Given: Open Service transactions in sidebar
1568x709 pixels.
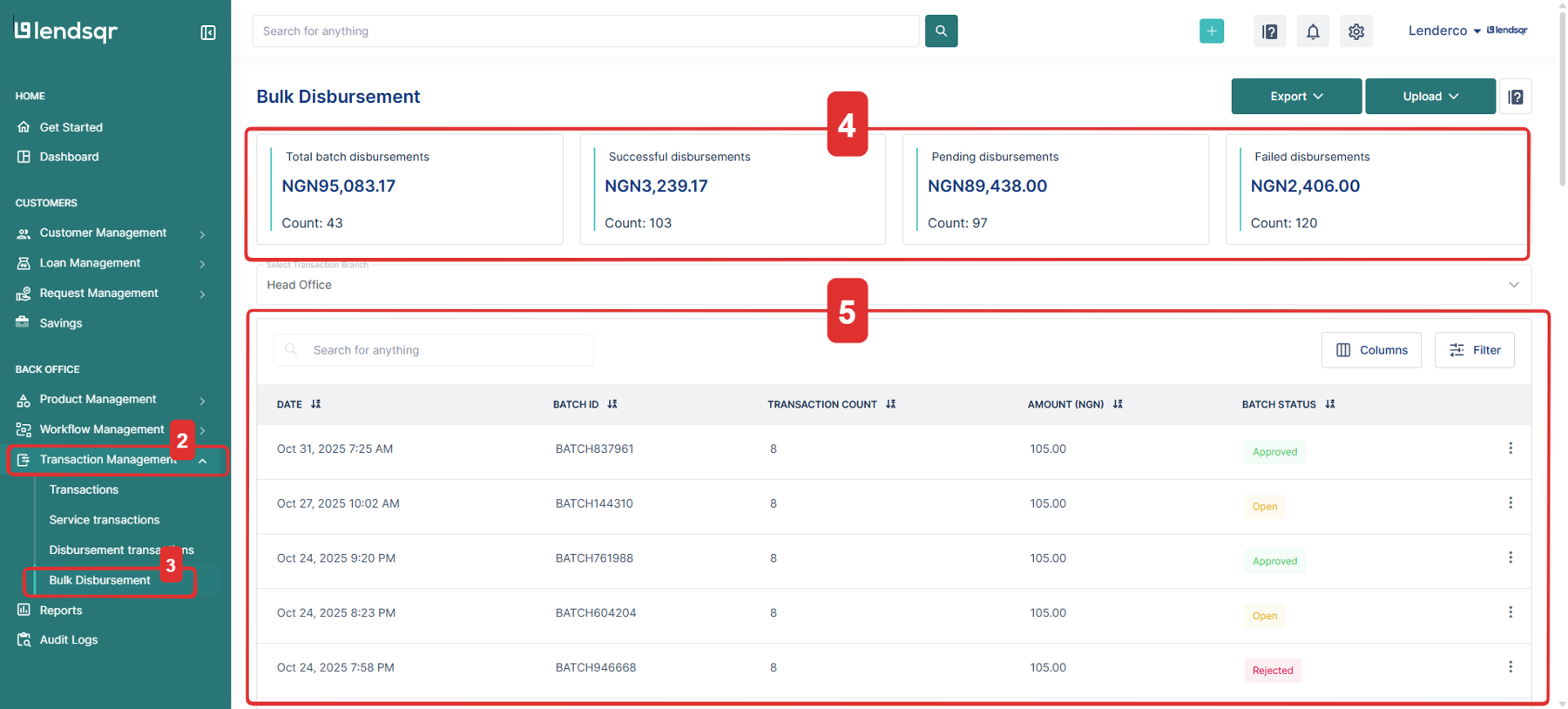Looking at the screenshot, I should [x=105, y=520].
